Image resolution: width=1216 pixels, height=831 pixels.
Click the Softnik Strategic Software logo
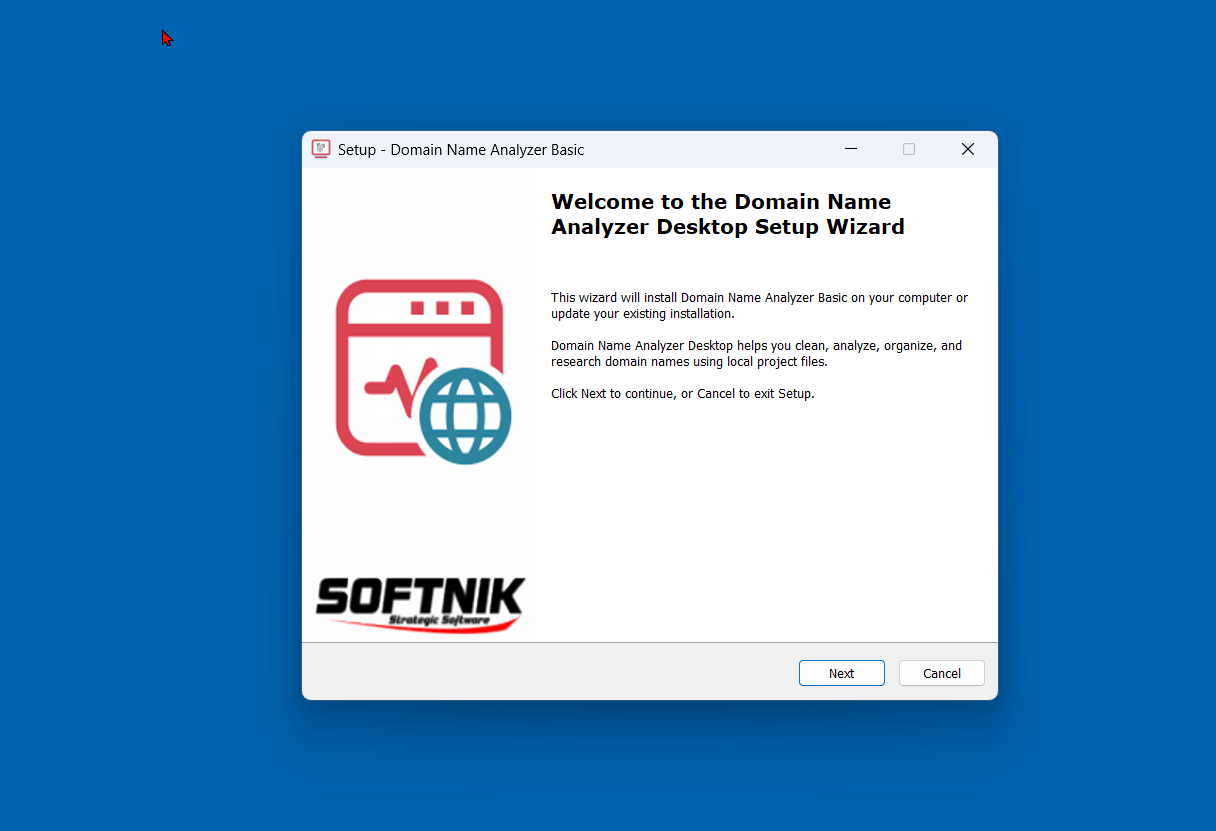click(x=420, y=605)
